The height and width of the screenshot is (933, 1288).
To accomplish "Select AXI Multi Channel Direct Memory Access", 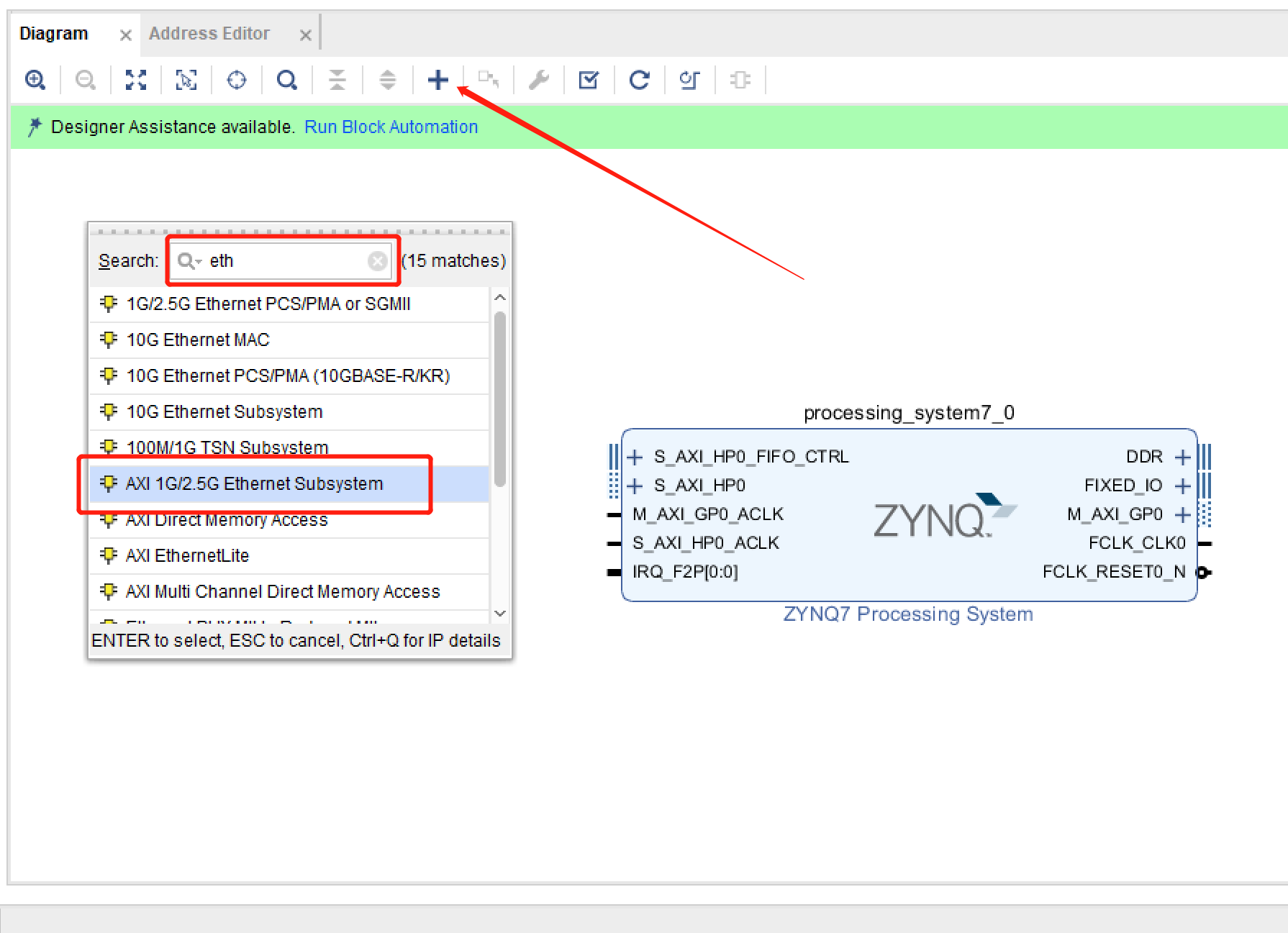I will [290, 591].
